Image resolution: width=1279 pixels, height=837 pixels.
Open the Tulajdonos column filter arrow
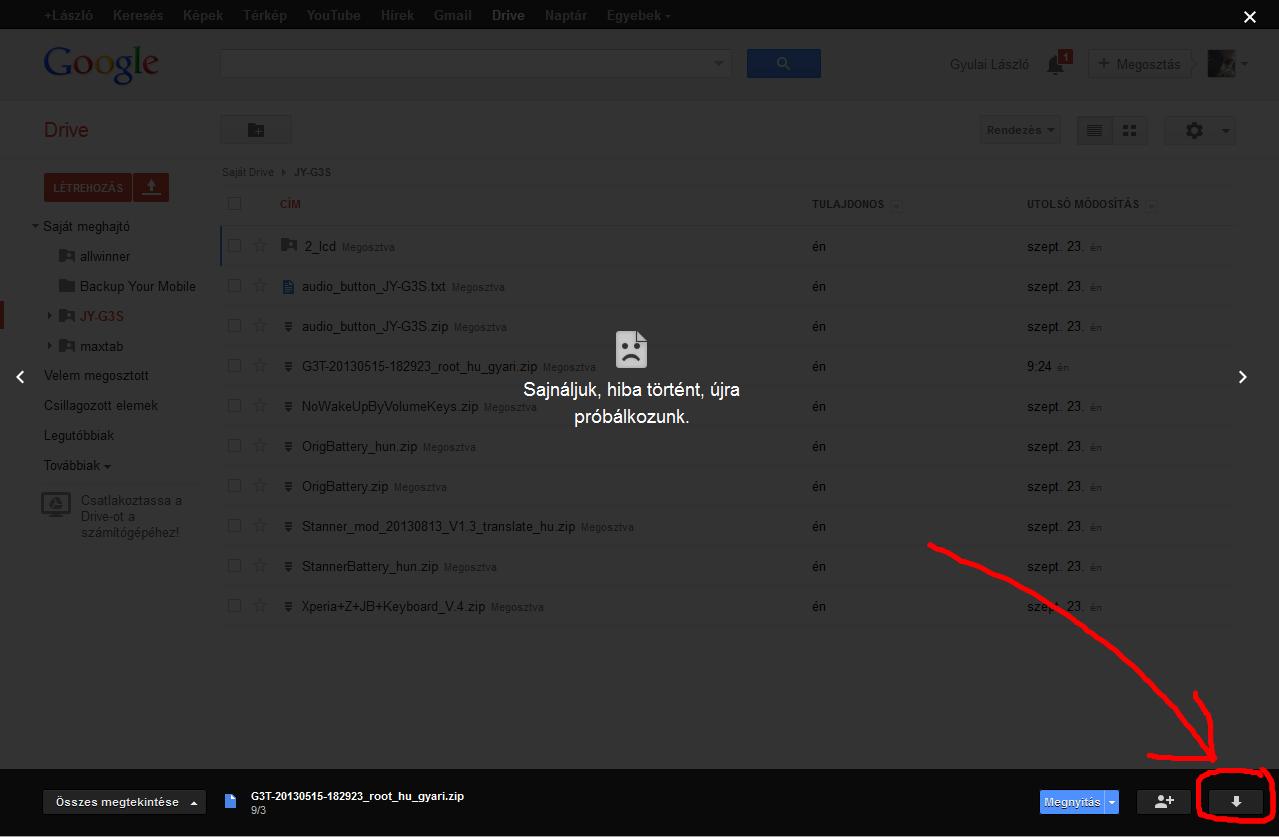coord(896,205)
